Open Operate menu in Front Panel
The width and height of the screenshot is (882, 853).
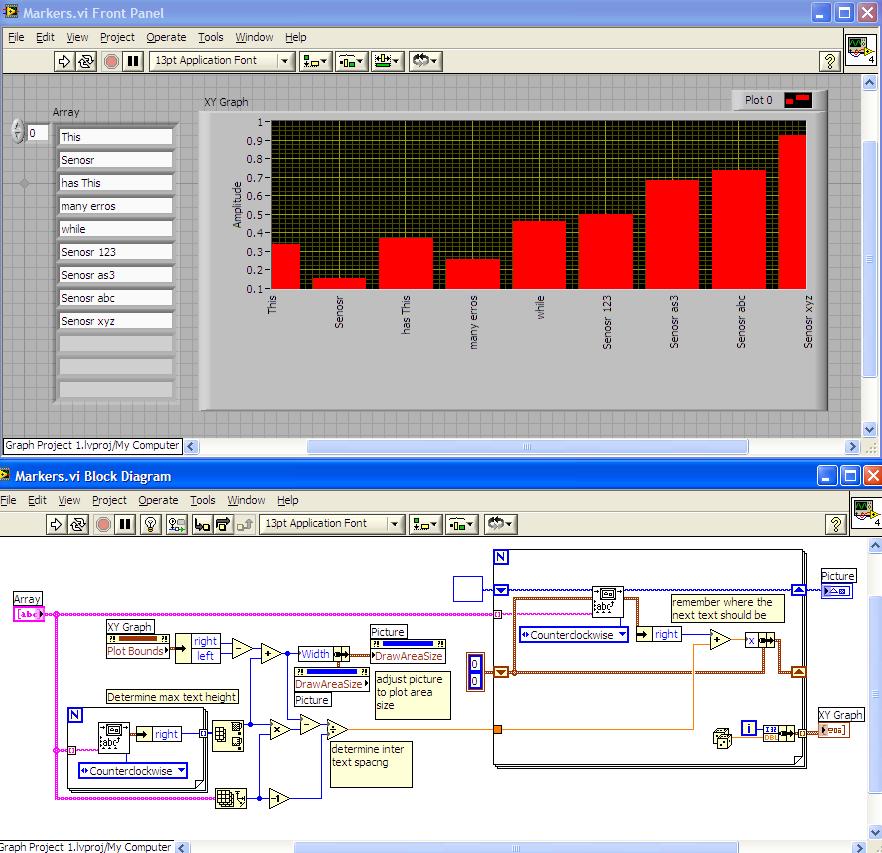pos(166,37)
